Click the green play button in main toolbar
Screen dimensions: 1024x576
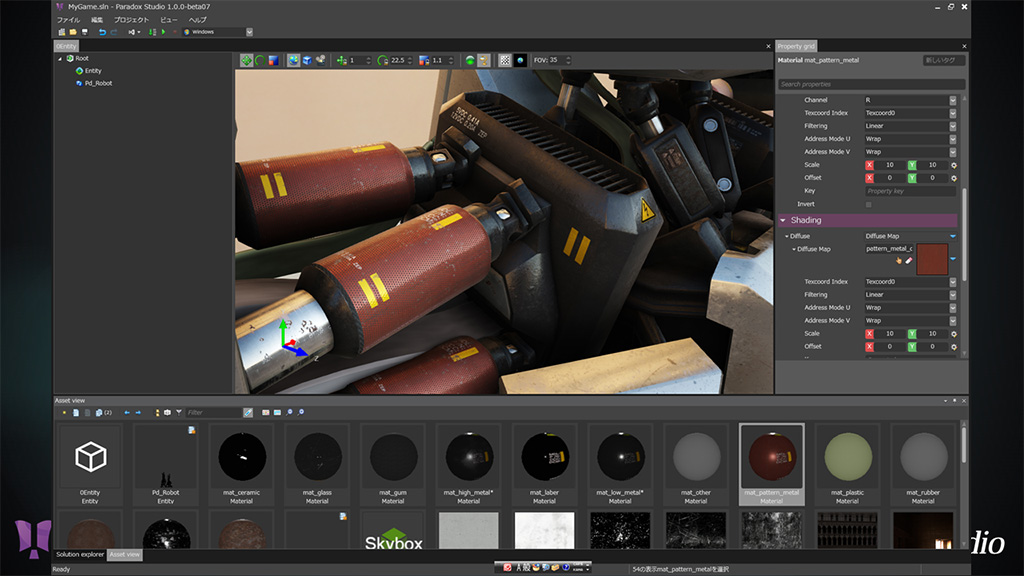click(x=163, y=32)
